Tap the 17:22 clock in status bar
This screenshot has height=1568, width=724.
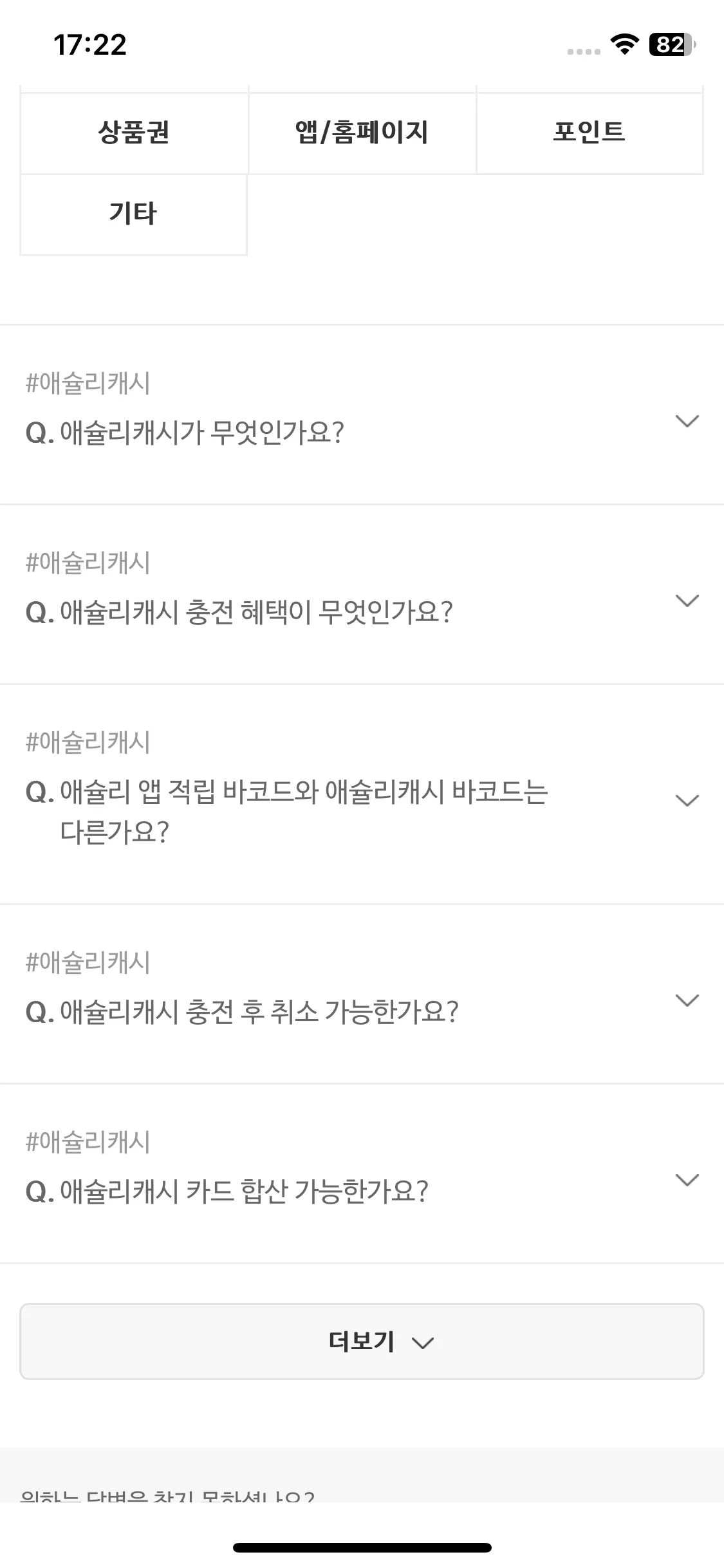(x=90, y=45)
